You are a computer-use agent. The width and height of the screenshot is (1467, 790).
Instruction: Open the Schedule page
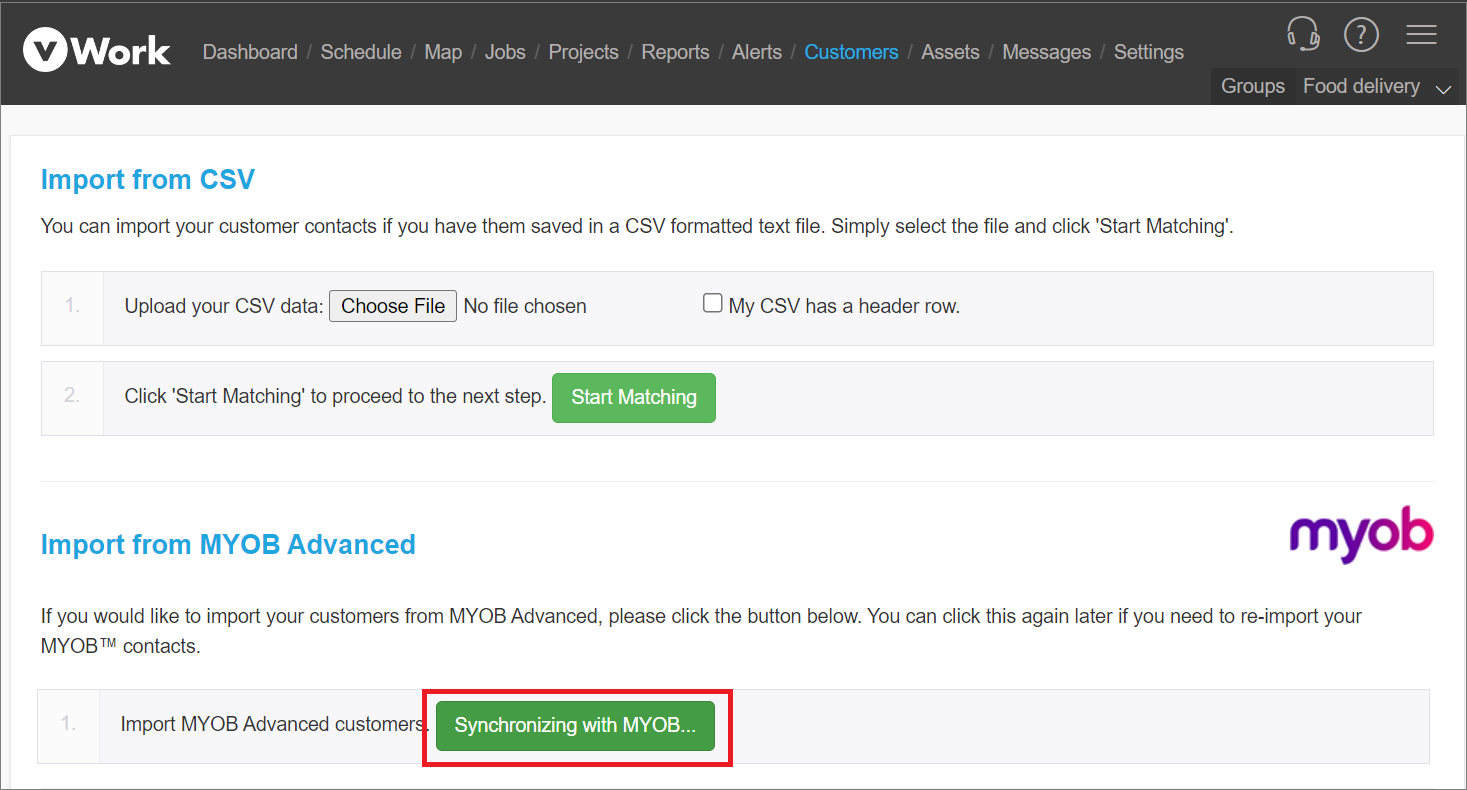[x=361, y=52]
